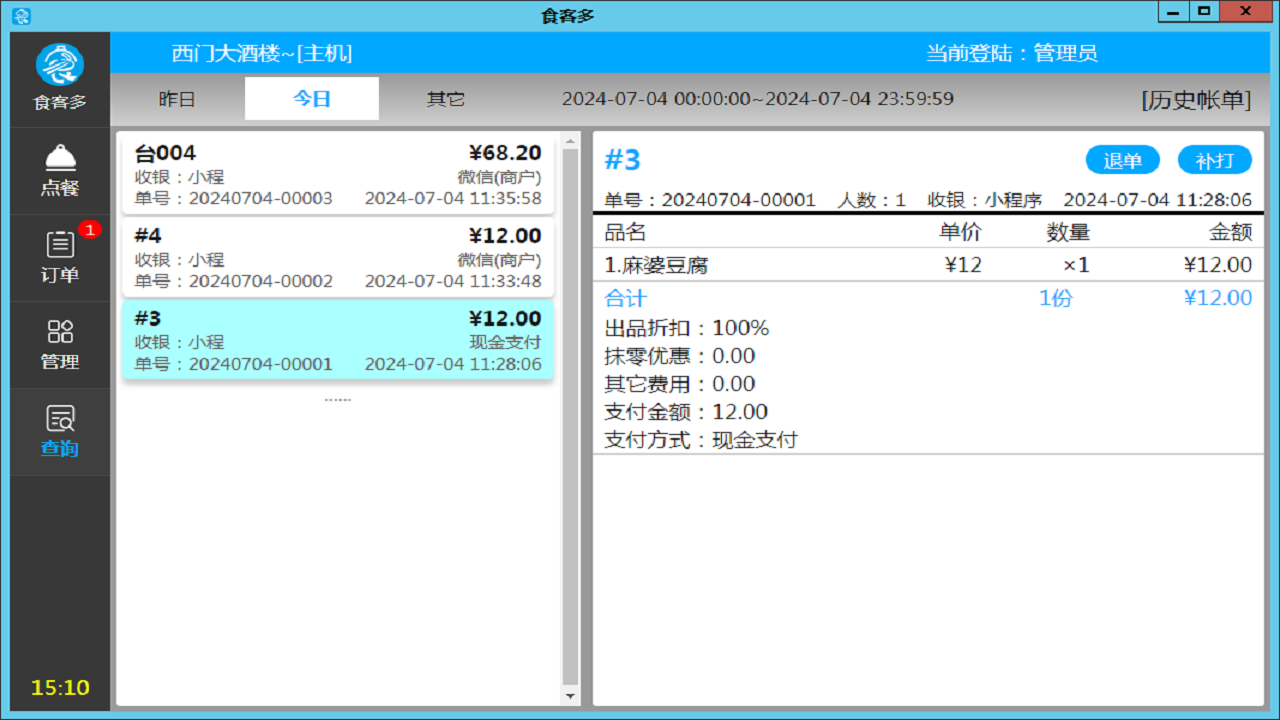Select the highlighted #3 order entry
This screenshot has width=1280, height=720.
click(x=337, y=340)
